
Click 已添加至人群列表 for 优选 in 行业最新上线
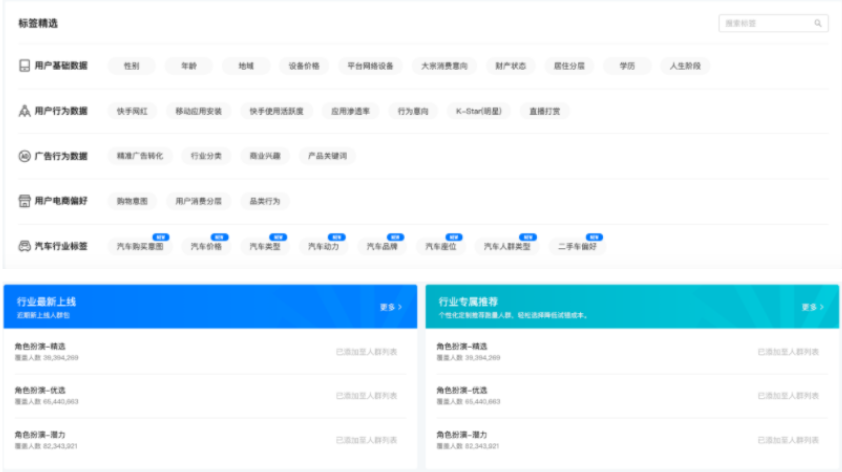click(366, 396)
